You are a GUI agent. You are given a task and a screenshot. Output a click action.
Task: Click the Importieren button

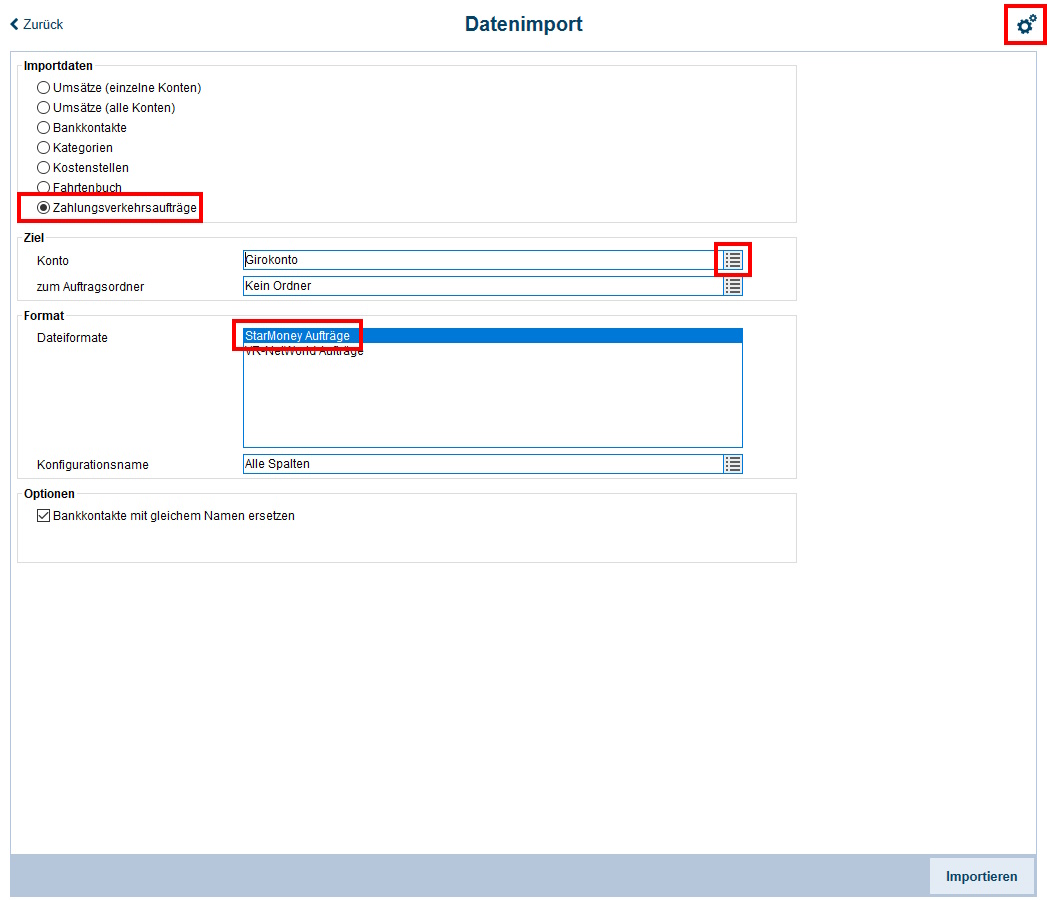pos(981,876)
